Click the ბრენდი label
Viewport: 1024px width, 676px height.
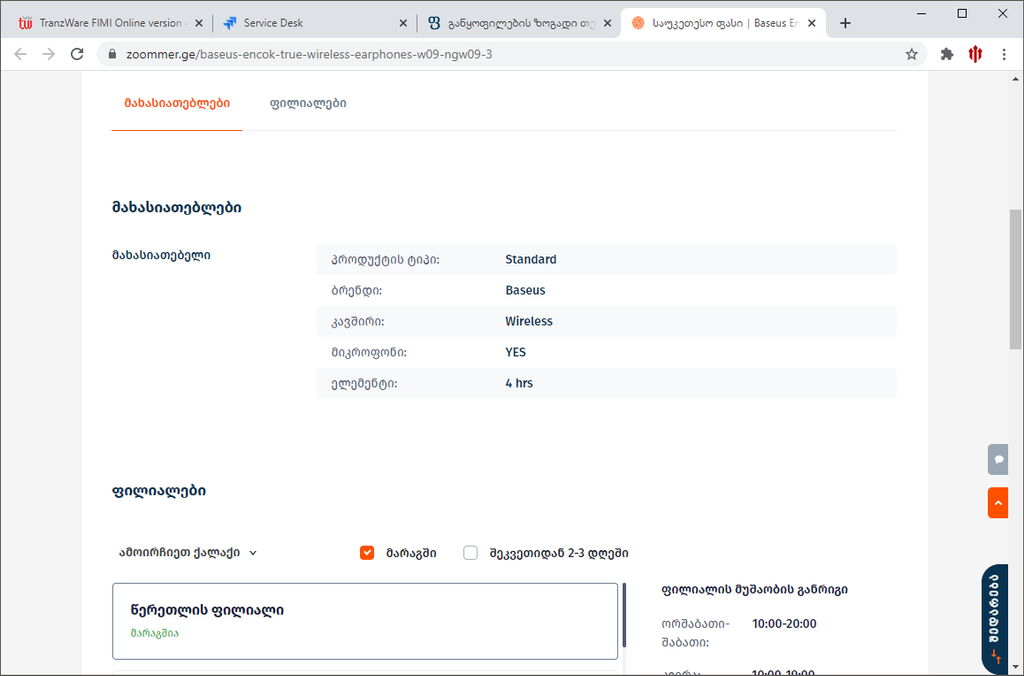(x=357, y=291)
